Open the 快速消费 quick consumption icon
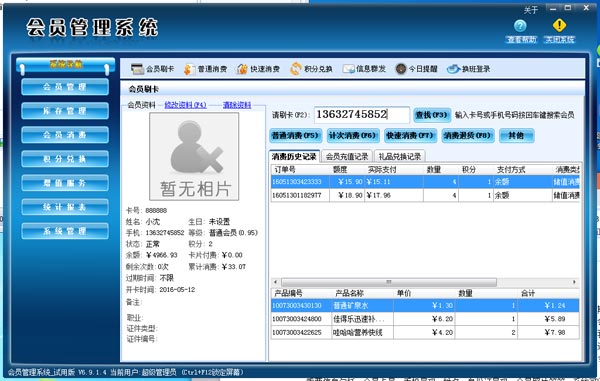 coord(242,69)
